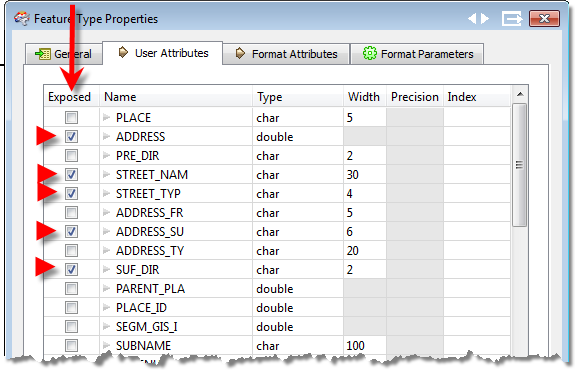The width and height of the screenshot is (575, 370).
Task: Click the scrollbar up arrow
Action: pos(520,95)
